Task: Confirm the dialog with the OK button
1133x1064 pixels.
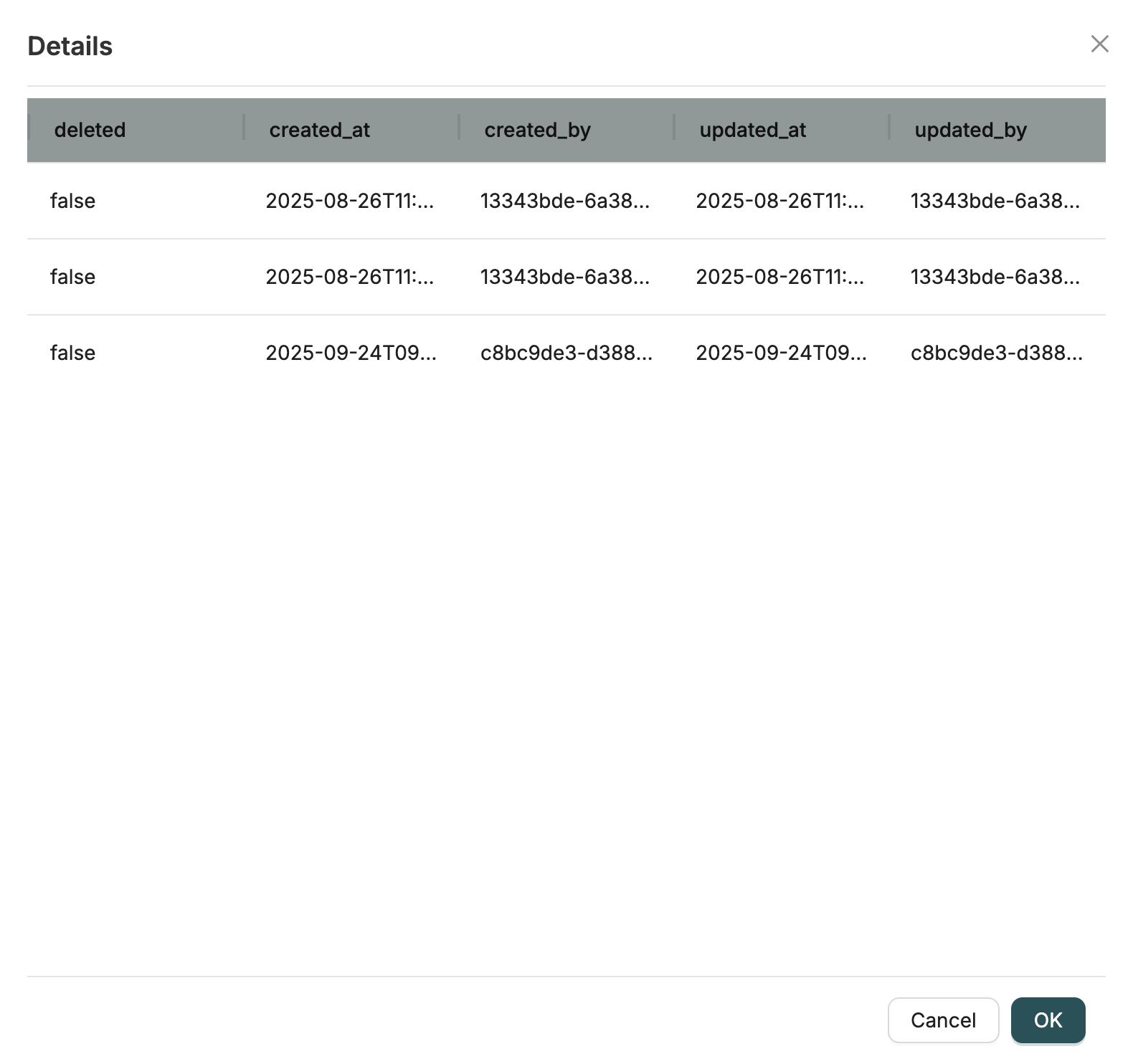Action: click(1048, 1020)
